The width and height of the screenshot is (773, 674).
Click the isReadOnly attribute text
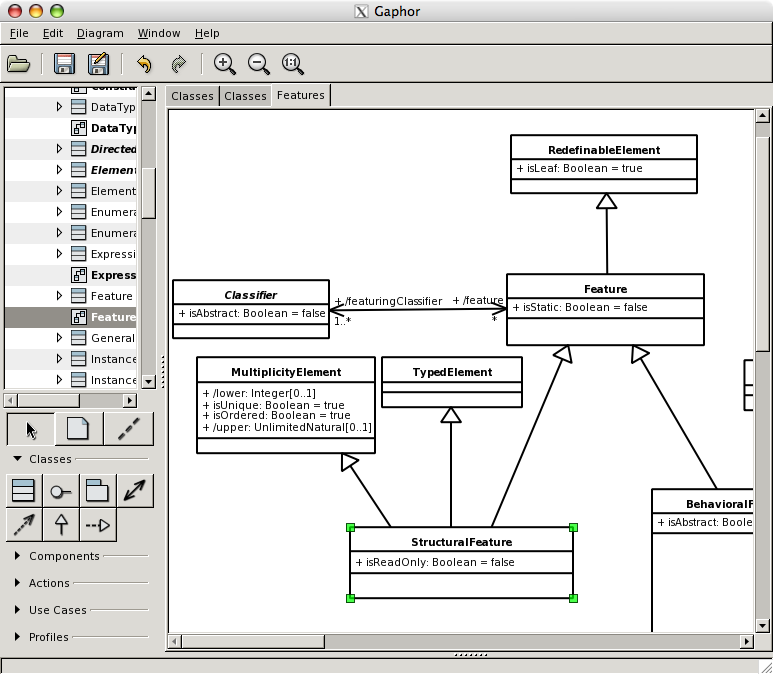point(435,562)
